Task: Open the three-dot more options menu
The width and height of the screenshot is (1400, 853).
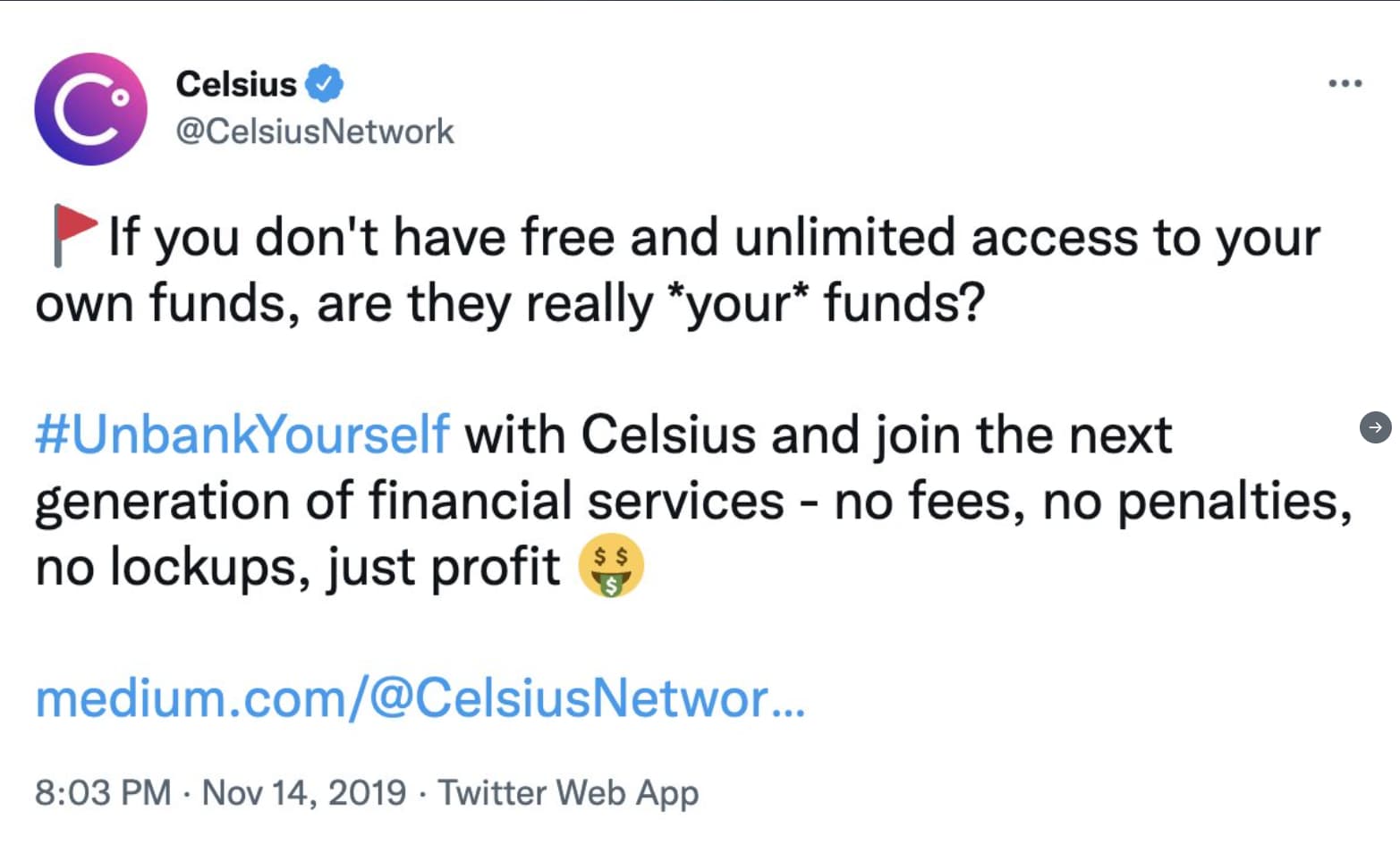Action: click(1345, 83)
